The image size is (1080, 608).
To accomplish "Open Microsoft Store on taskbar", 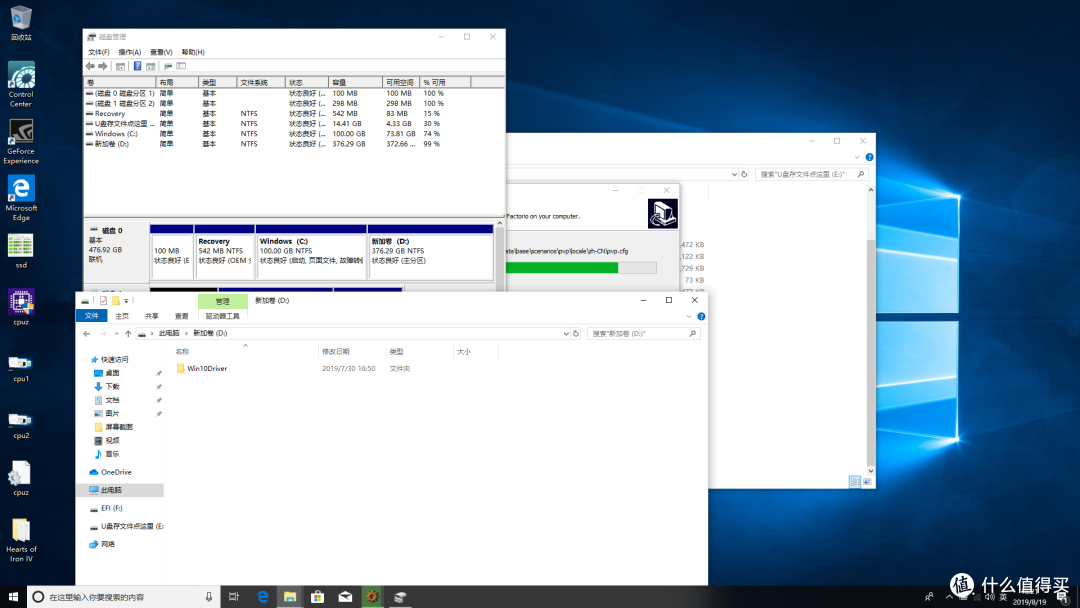I will [x=318, y=597].
